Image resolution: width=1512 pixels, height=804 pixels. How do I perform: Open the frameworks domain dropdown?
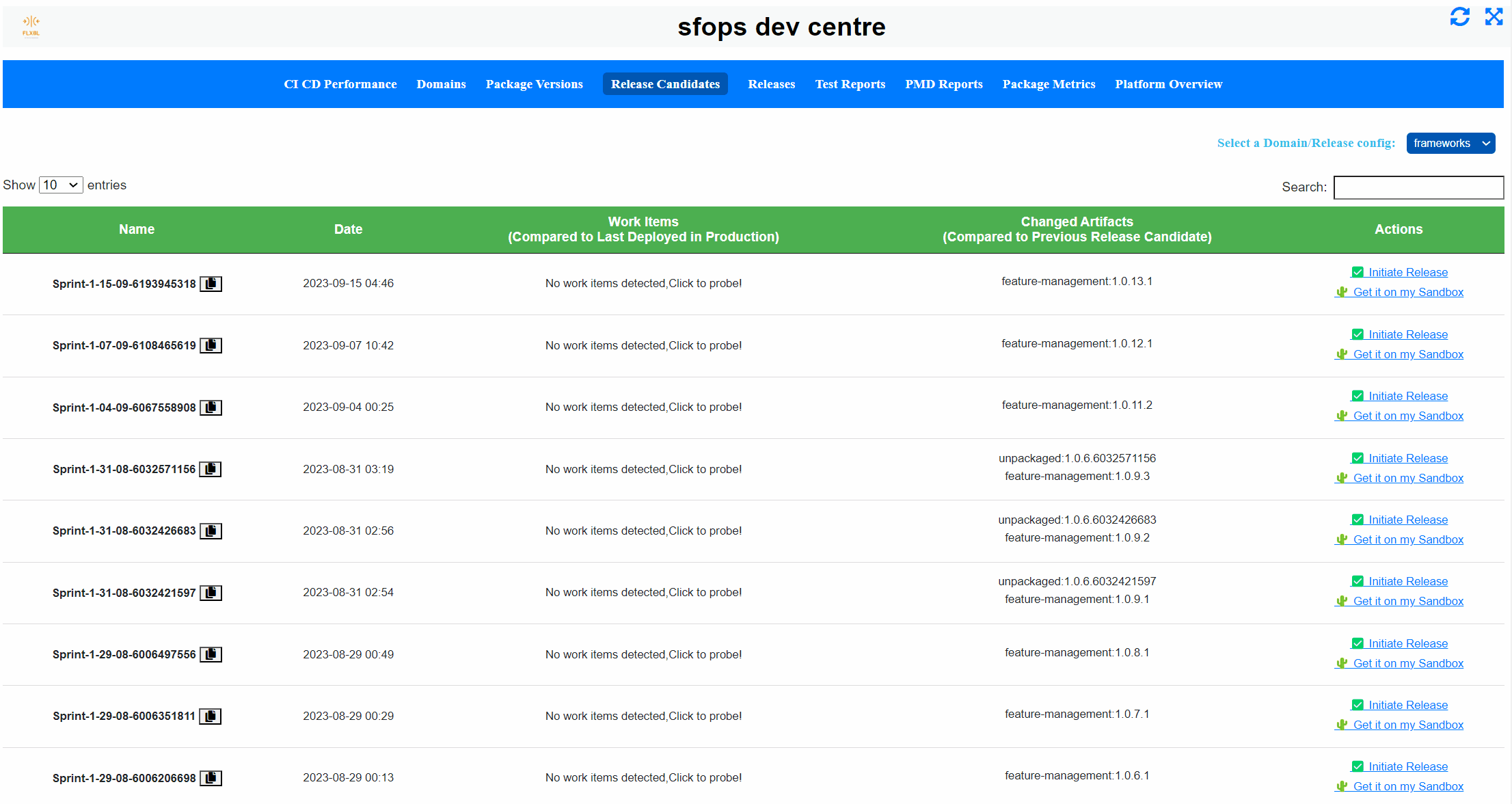click(1450, 143)
